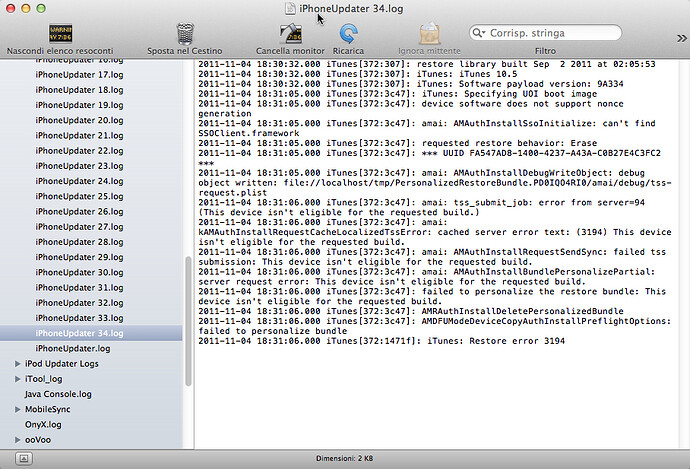Click the Ignora mittente icon
Screen dimensions: 690x469
pyautogui.click(x=429, y=33)
